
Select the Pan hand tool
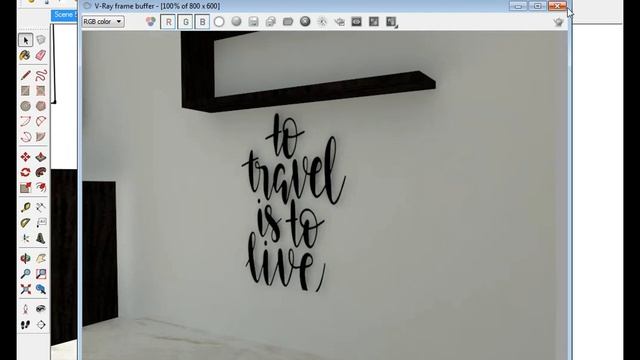pos(41,258)
